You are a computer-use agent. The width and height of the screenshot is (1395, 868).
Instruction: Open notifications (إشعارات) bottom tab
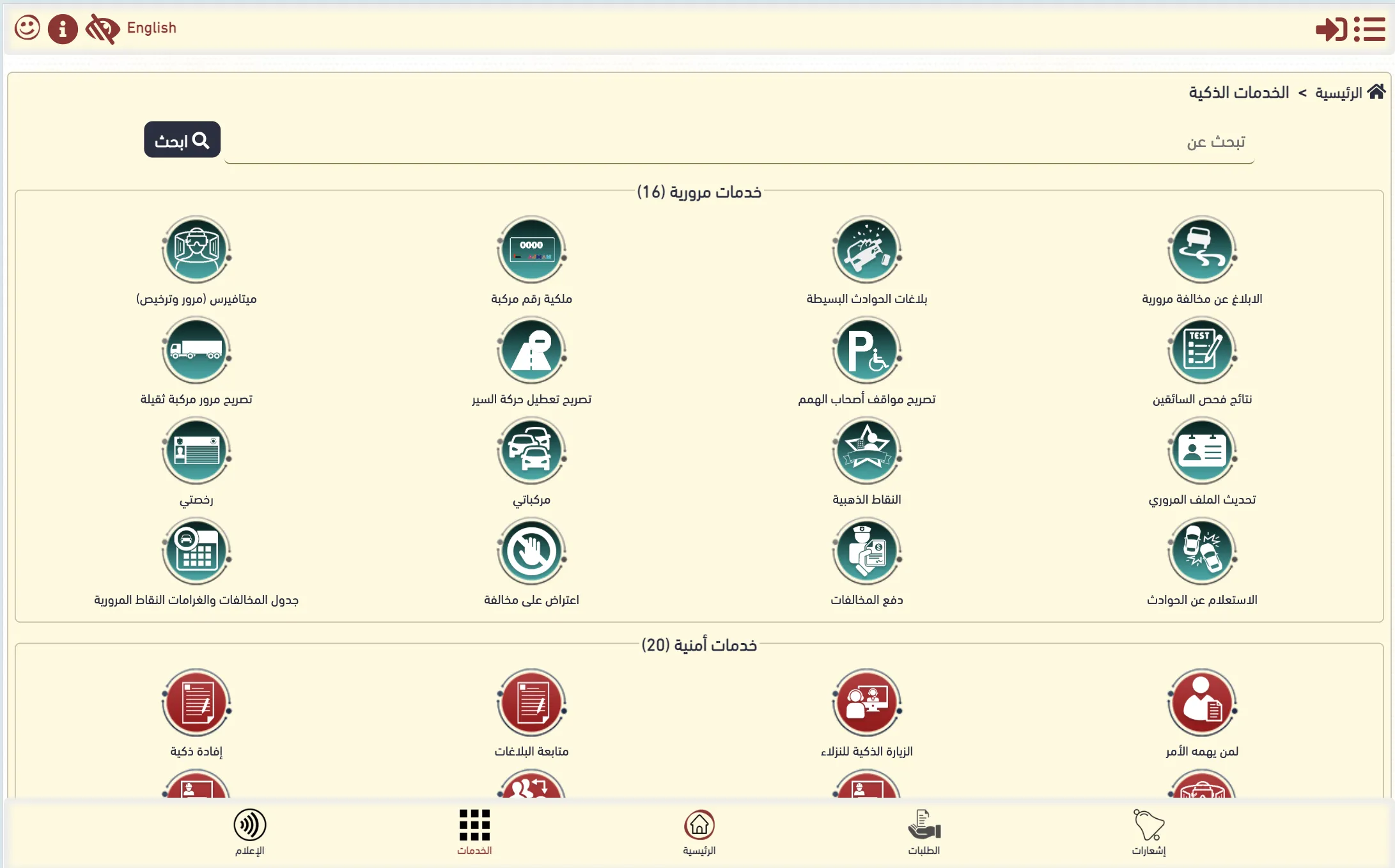click(x=1149, y=832)
